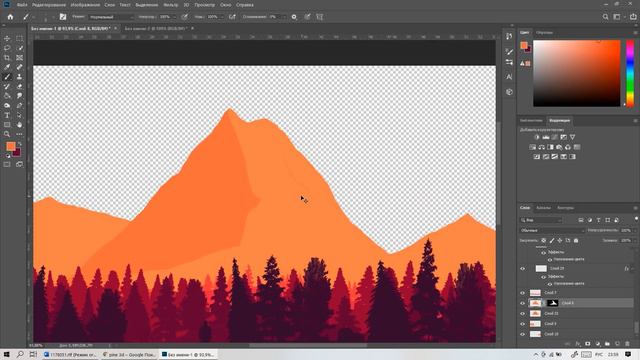Delete layer using trash icon
The image size is (640, 360).
627,344
